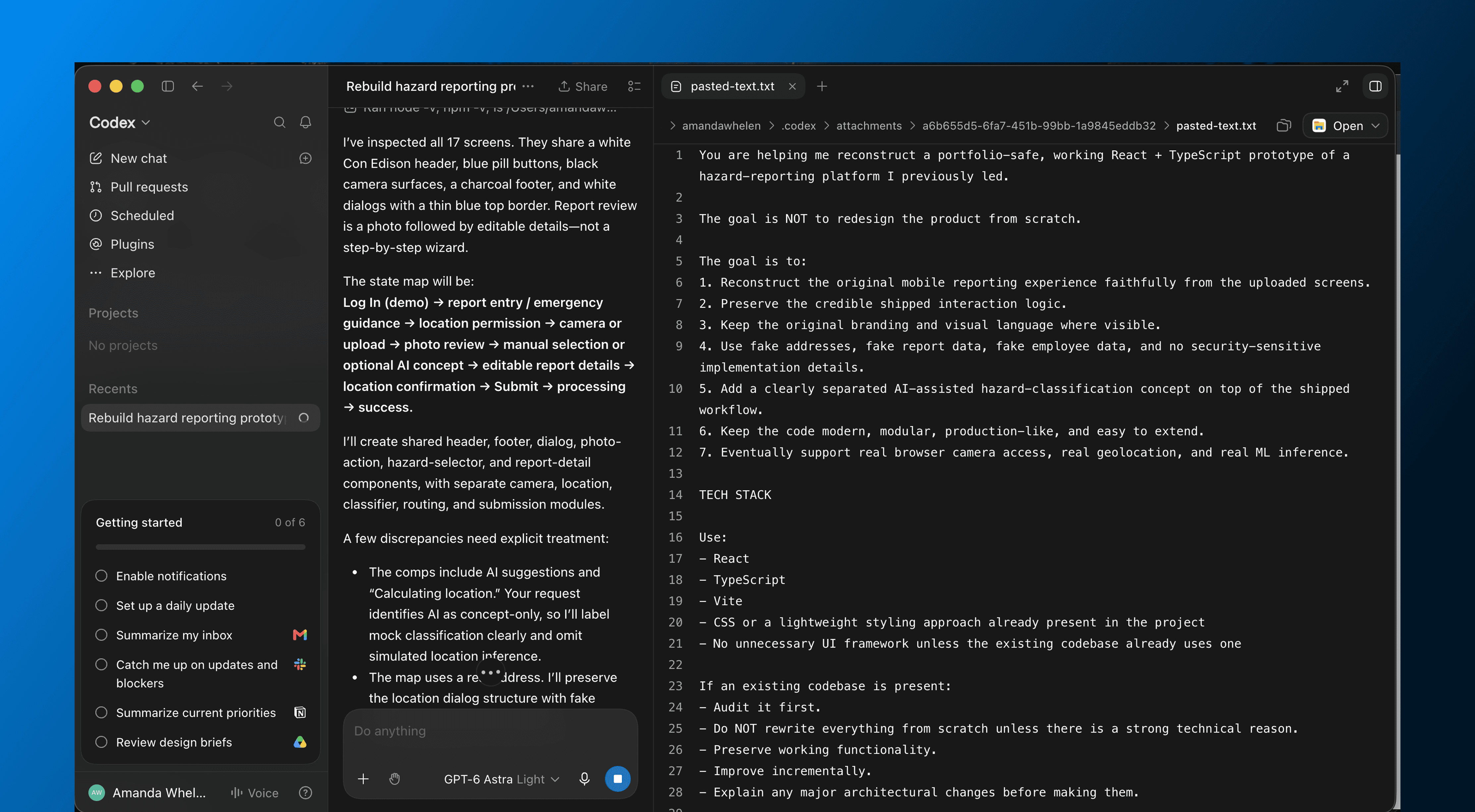Toggle the right side panel icon
The image size is (1475, 812).
1375,86
